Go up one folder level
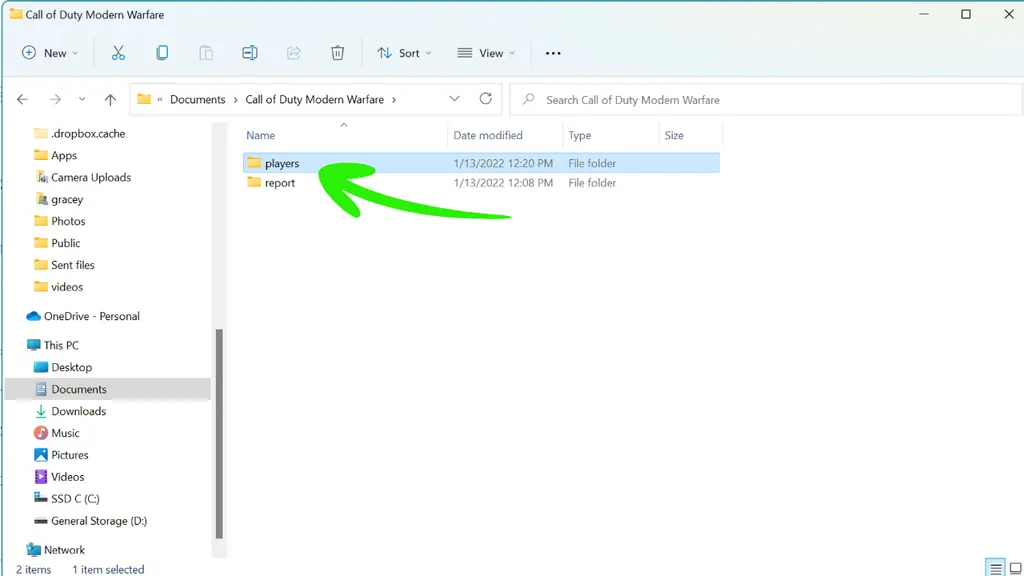Image resolution: width=1024 pixels, height=576 pixels. pos(110,100)
